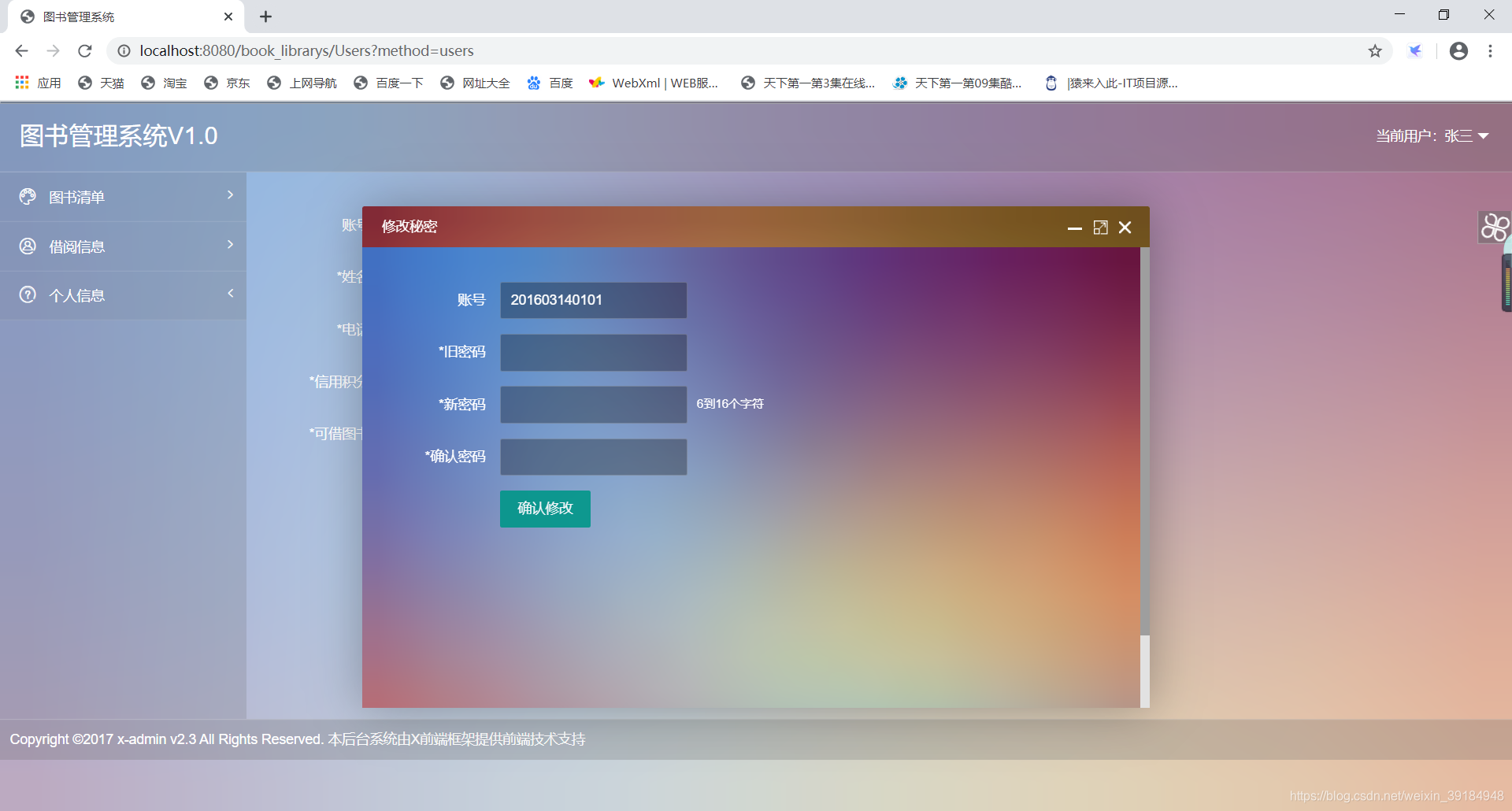The image size is (1512, 811).
Task: Close the 图书管理系统 tab
Action: [228, 17]
